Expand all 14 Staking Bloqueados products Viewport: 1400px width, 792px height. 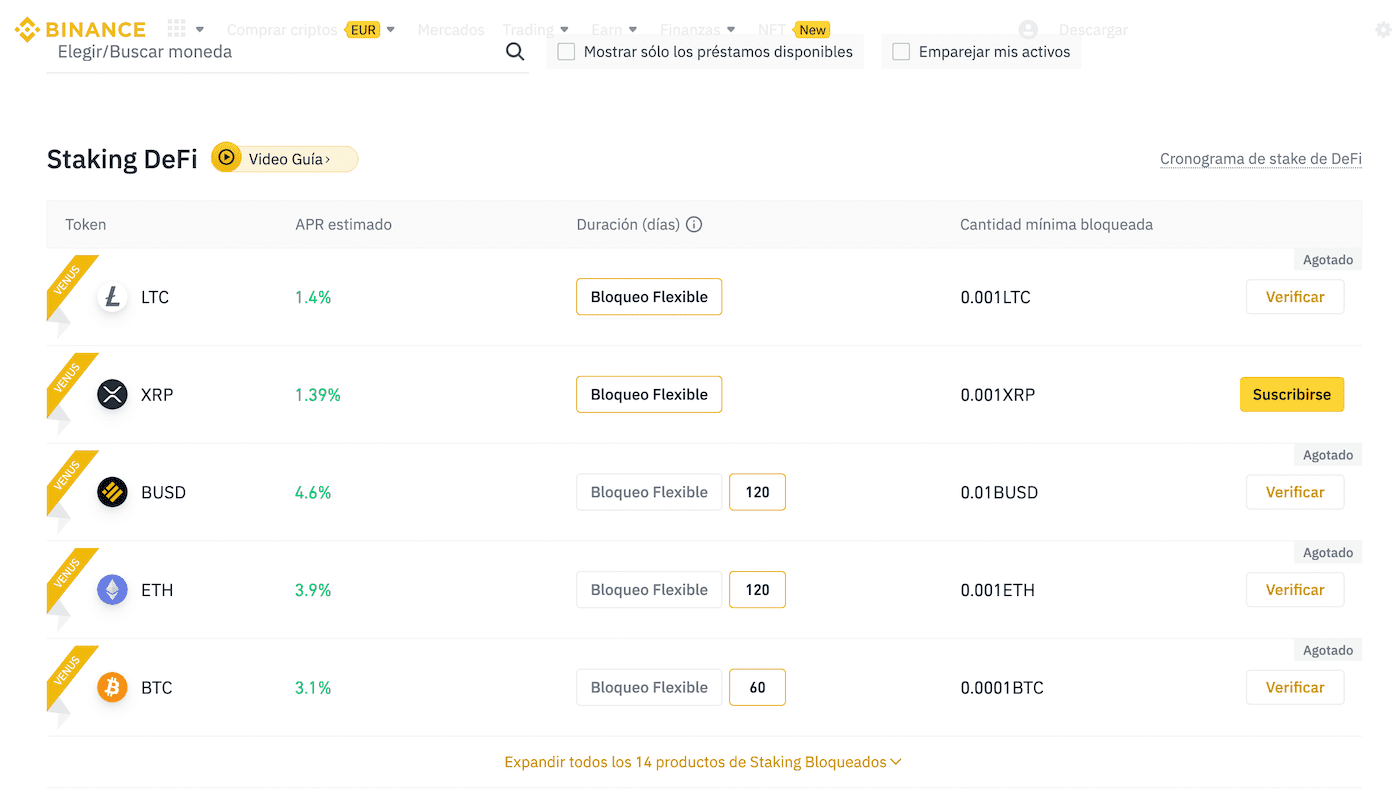[x=703, y=762]
